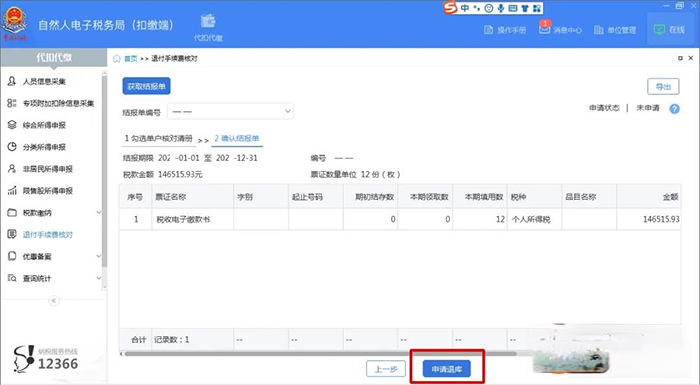700x385 pixels.
Task: Click the 票证名称 column header
Action: (193, 197)
